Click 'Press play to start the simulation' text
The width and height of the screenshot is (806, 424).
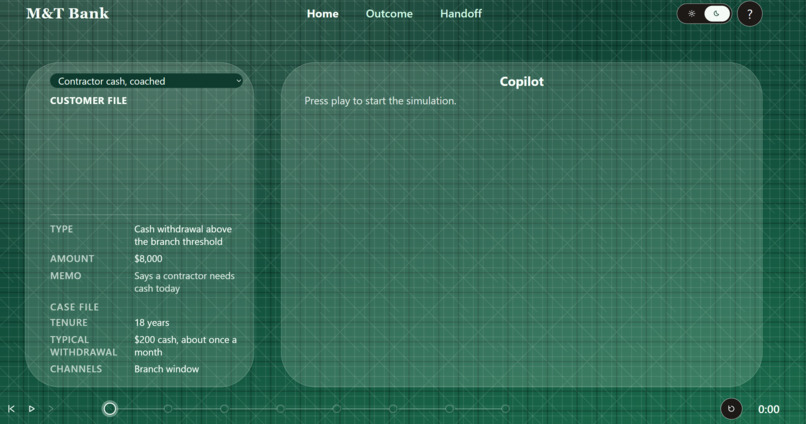pyautogui.click(x=380, y=101)
